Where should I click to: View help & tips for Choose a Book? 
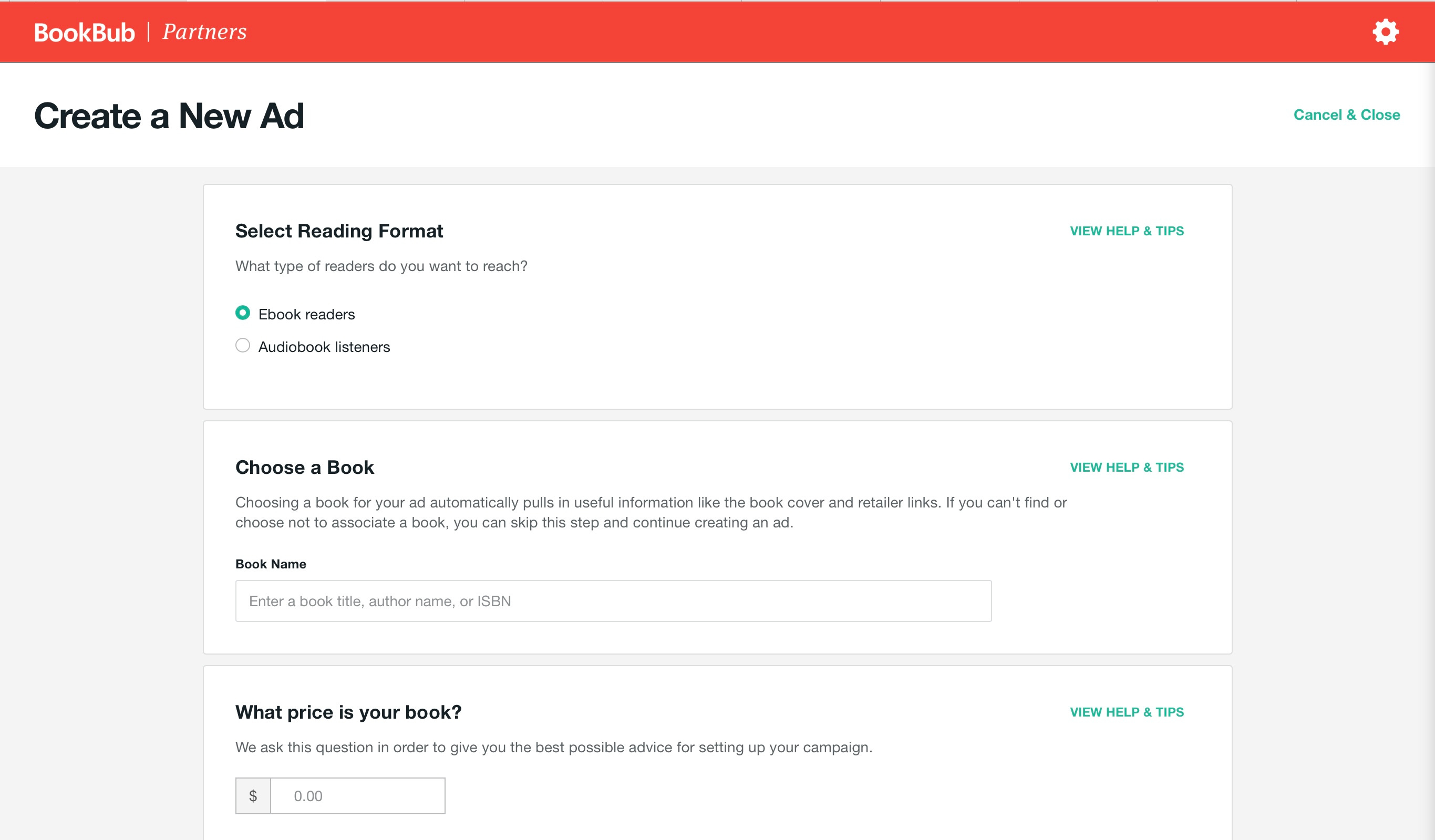tap(1127, 467)
